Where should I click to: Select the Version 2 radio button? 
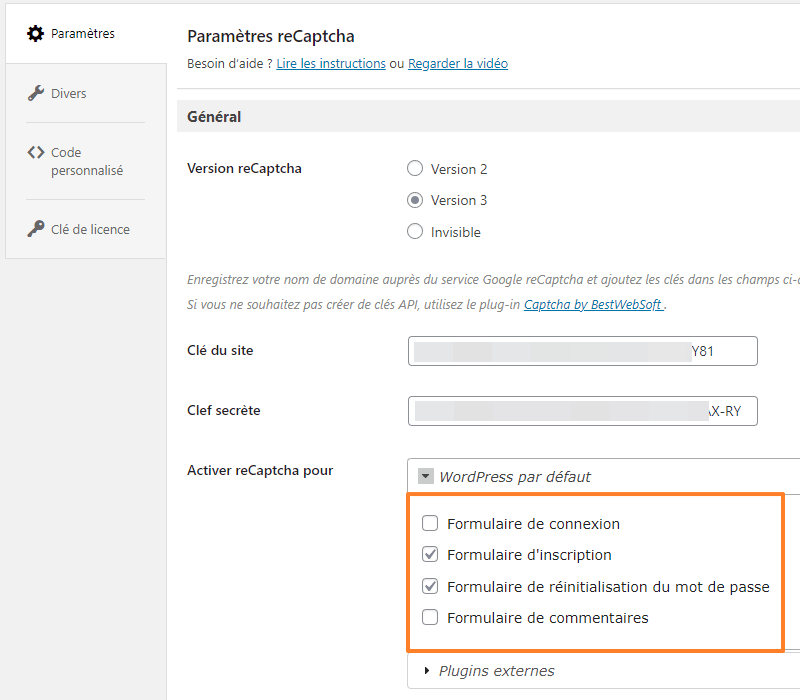(x=415, y=168)
